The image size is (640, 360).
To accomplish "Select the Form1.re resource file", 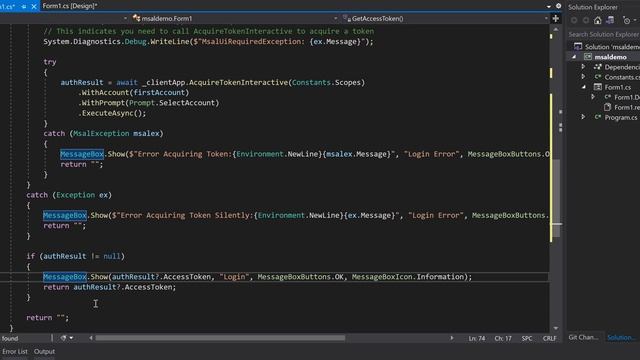I will pos(627,107).
